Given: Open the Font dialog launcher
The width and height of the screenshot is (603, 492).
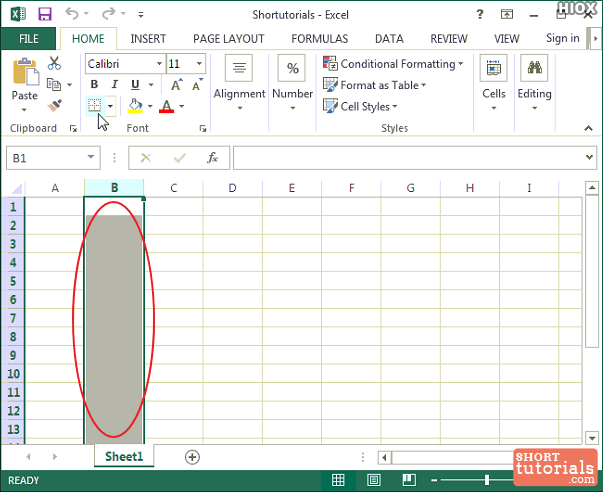Looking at the screenshot, I should pos(203,128).
